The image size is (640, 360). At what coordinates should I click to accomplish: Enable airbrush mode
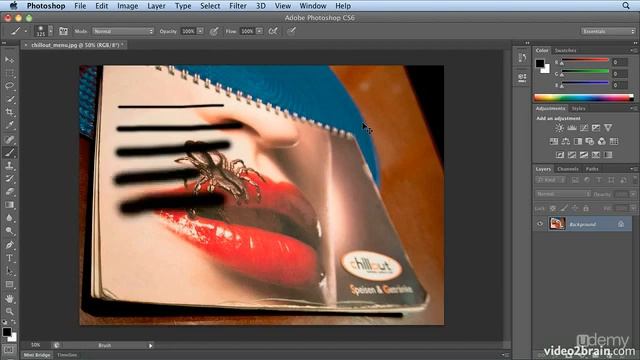pyautogui.click(x=273, y=31)
